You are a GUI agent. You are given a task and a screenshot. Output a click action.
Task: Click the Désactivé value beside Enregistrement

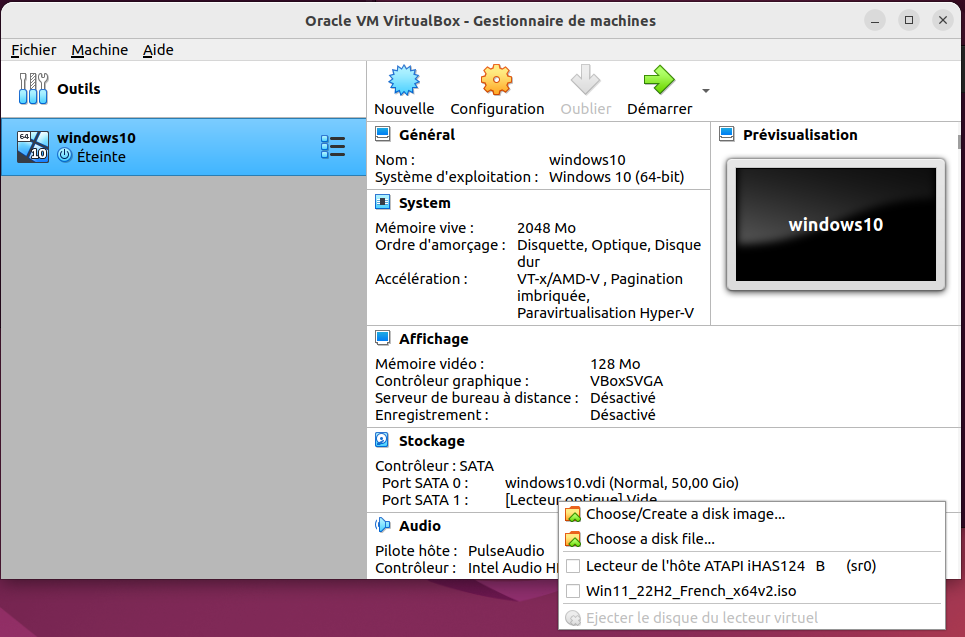[622, 415]
